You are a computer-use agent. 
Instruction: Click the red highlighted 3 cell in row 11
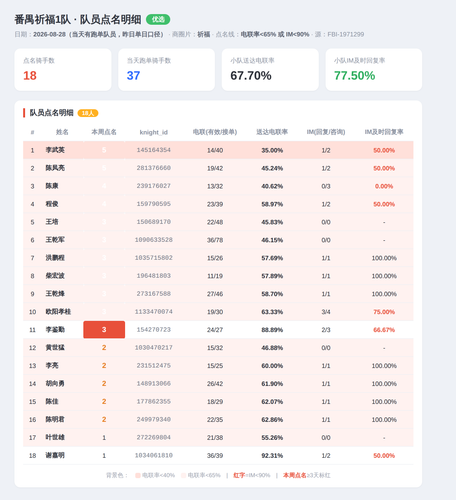[104, 330]
